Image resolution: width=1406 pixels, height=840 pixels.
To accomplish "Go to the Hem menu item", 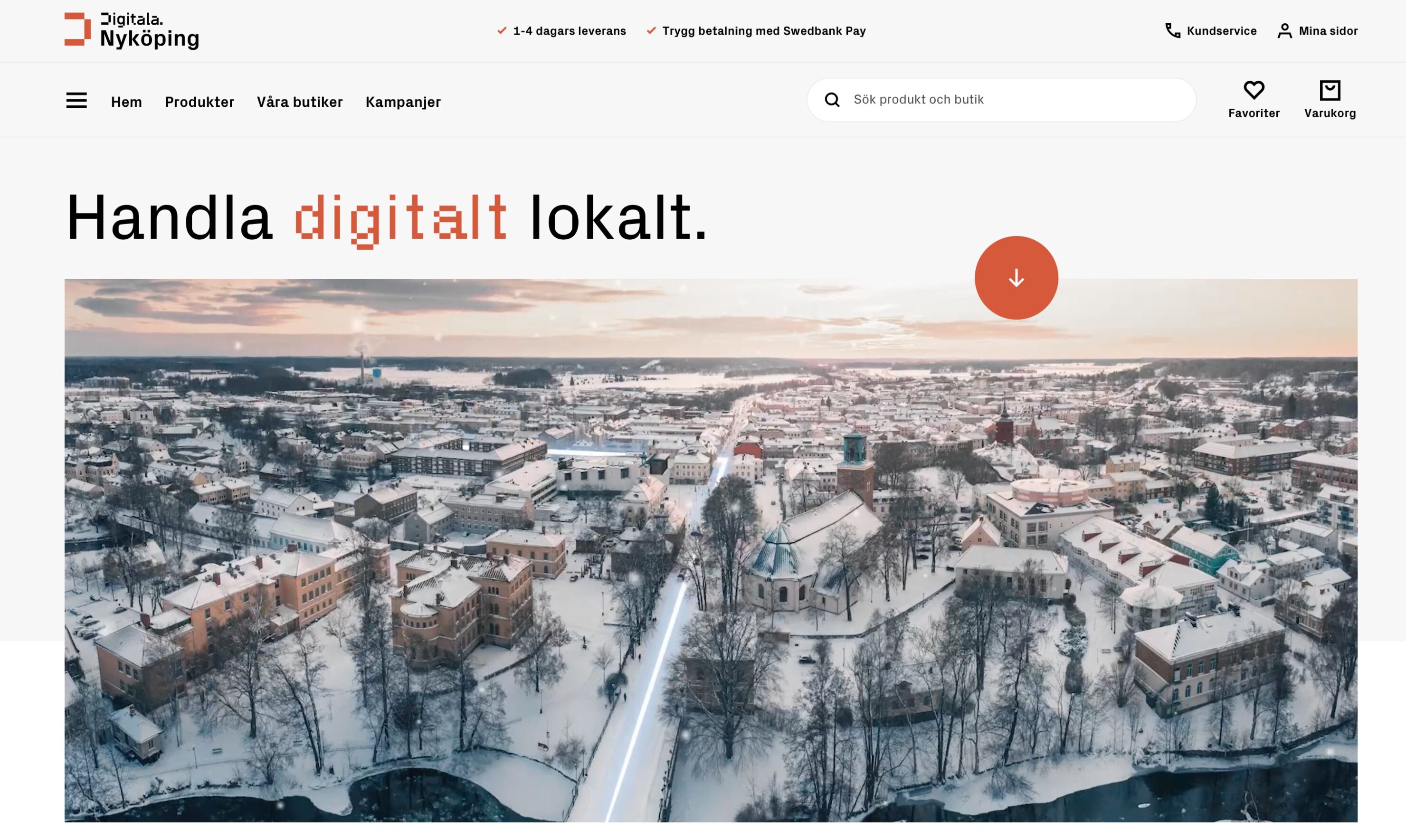I will (x=126, y=102).
